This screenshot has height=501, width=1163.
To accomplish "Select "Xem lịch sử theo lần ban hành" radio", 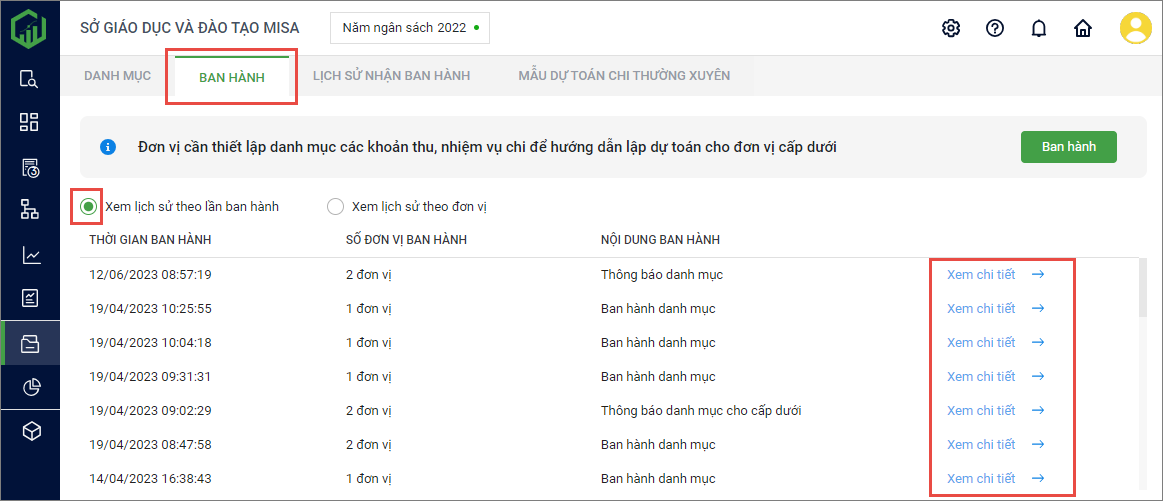I will tap(89, 207).
